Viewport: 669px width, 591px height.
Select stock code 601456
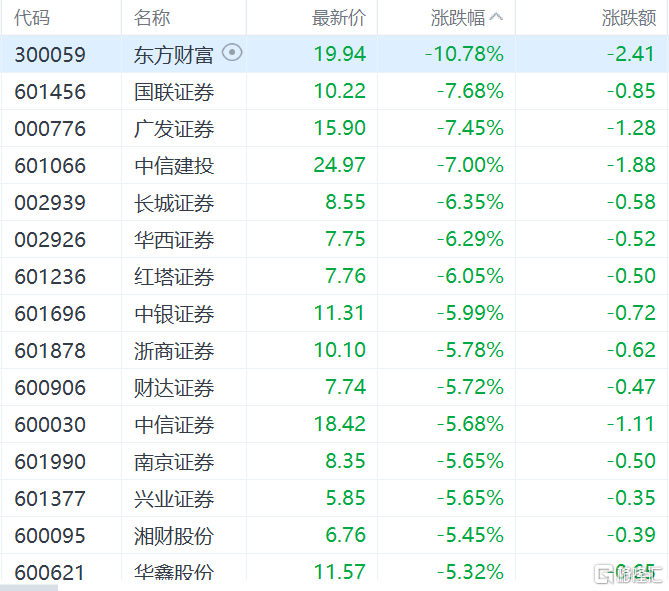click(50, 92)
